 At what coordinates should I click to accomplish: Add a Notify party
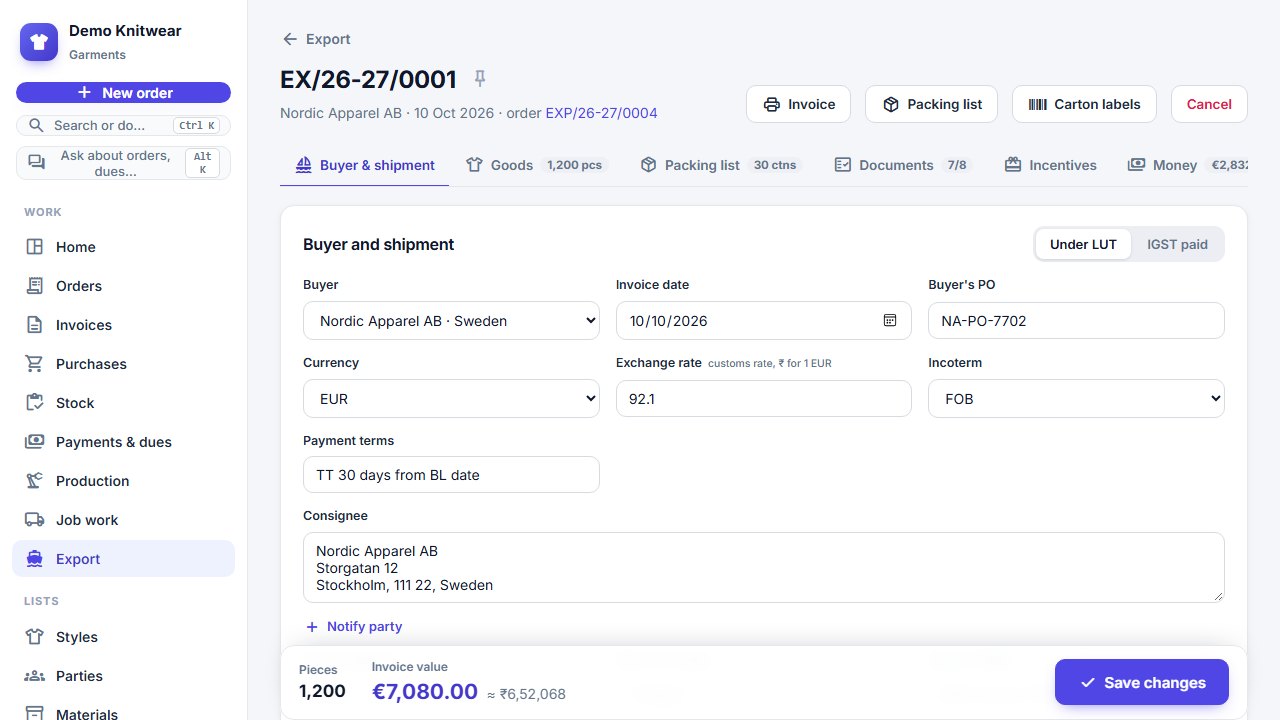point(354,626)
